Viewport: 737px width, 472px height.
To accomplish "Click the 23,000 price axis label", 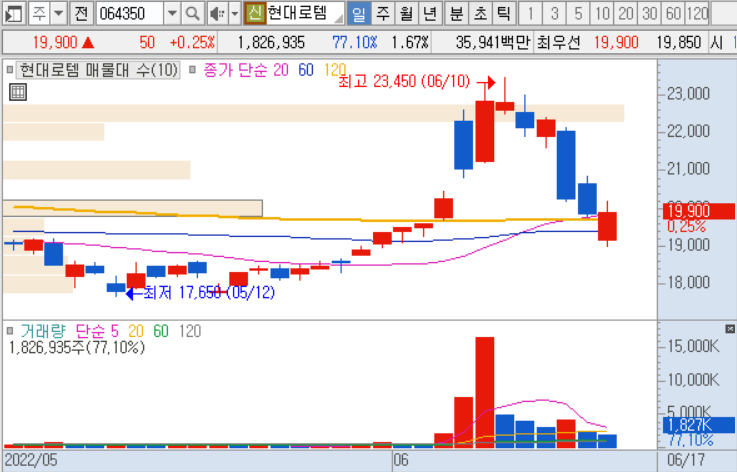I will coord(689,94).
